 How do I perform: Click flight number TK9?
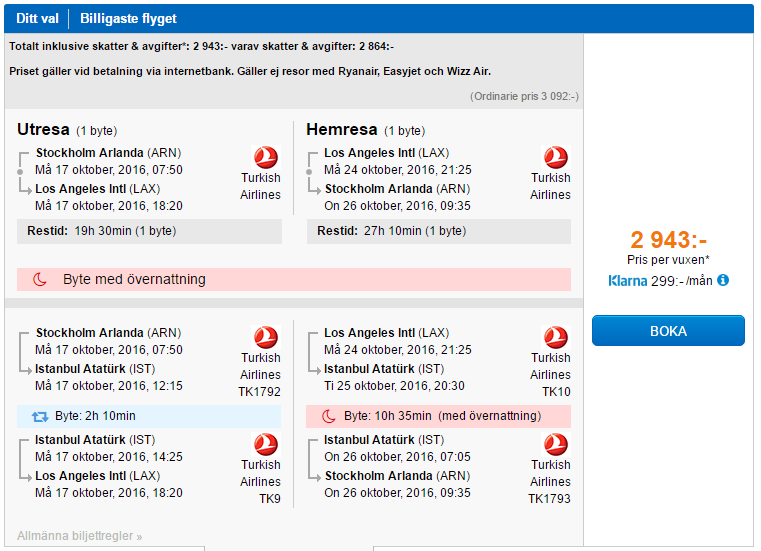[270, 499]
